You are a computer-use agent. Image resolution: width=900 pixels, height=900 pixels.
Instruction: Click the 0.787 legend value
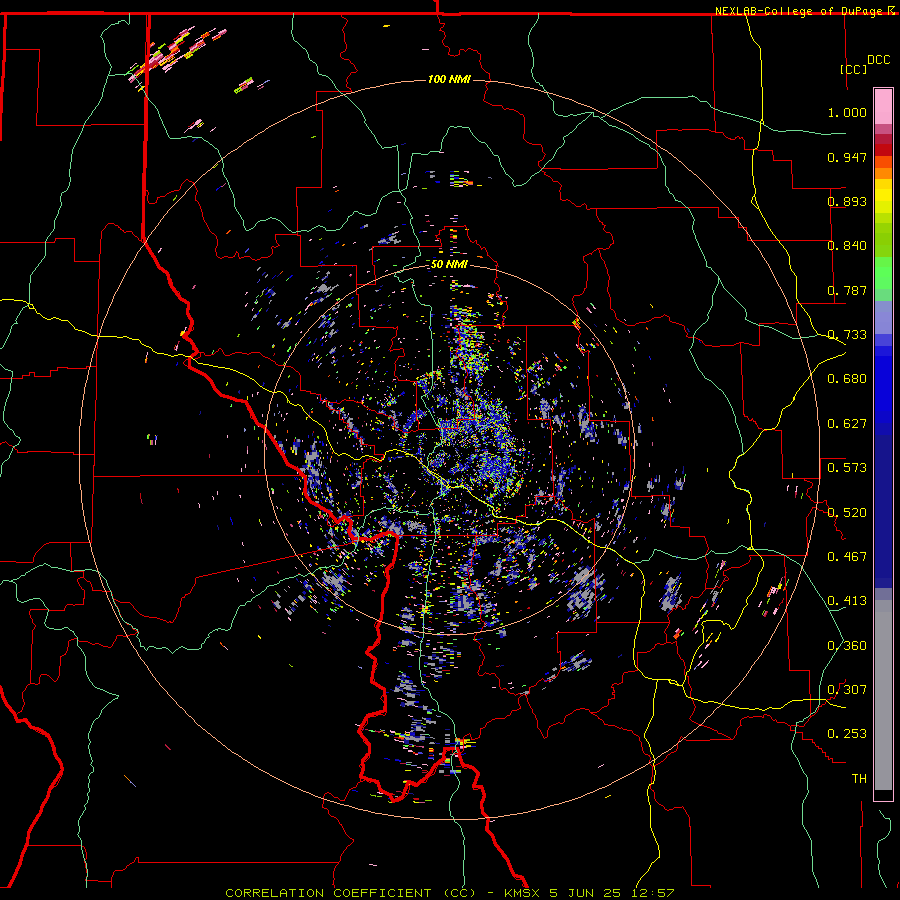click(x=847, y=290)
